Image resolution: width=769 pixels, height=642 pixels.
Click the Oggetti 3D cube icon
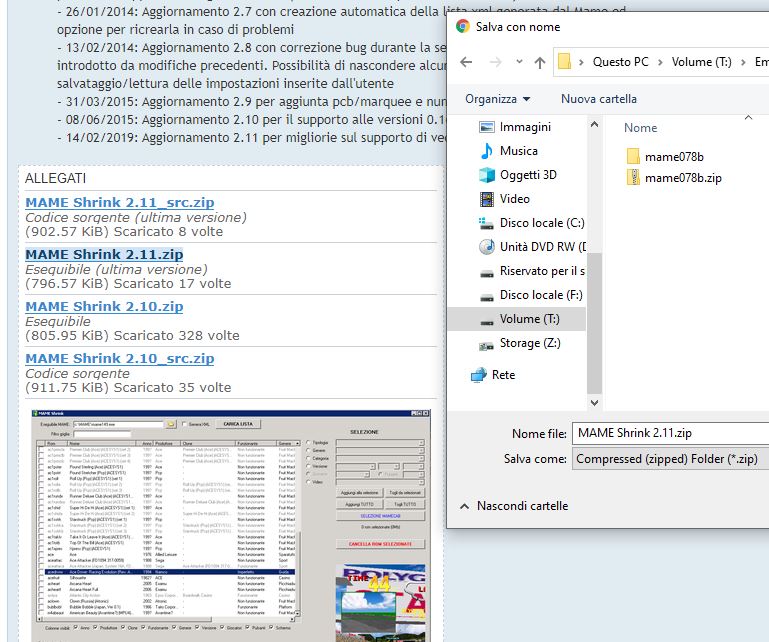pos(487,175)
